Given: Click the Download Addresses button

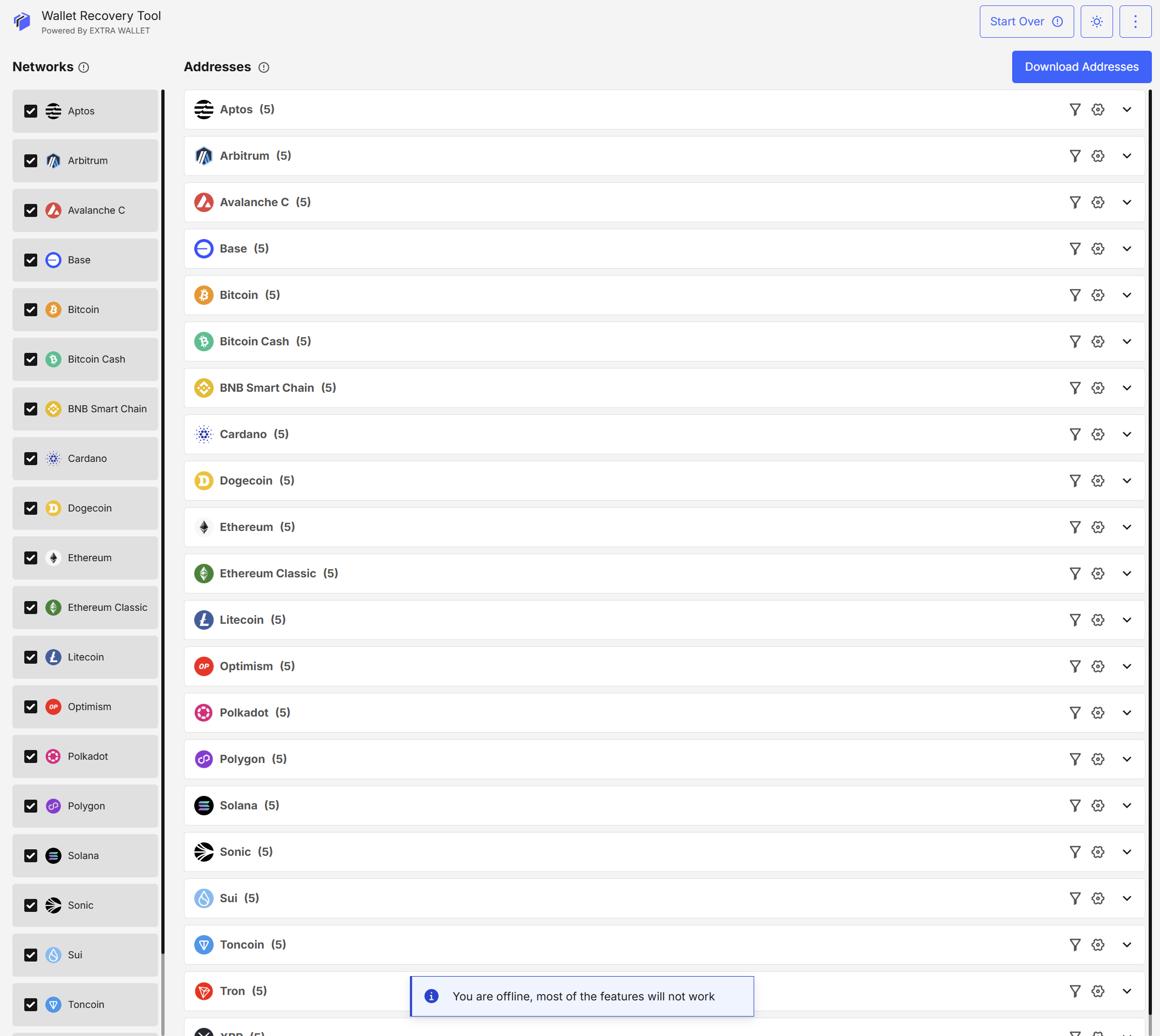Looking at the screenshot, I should [x=1081, y=66].
